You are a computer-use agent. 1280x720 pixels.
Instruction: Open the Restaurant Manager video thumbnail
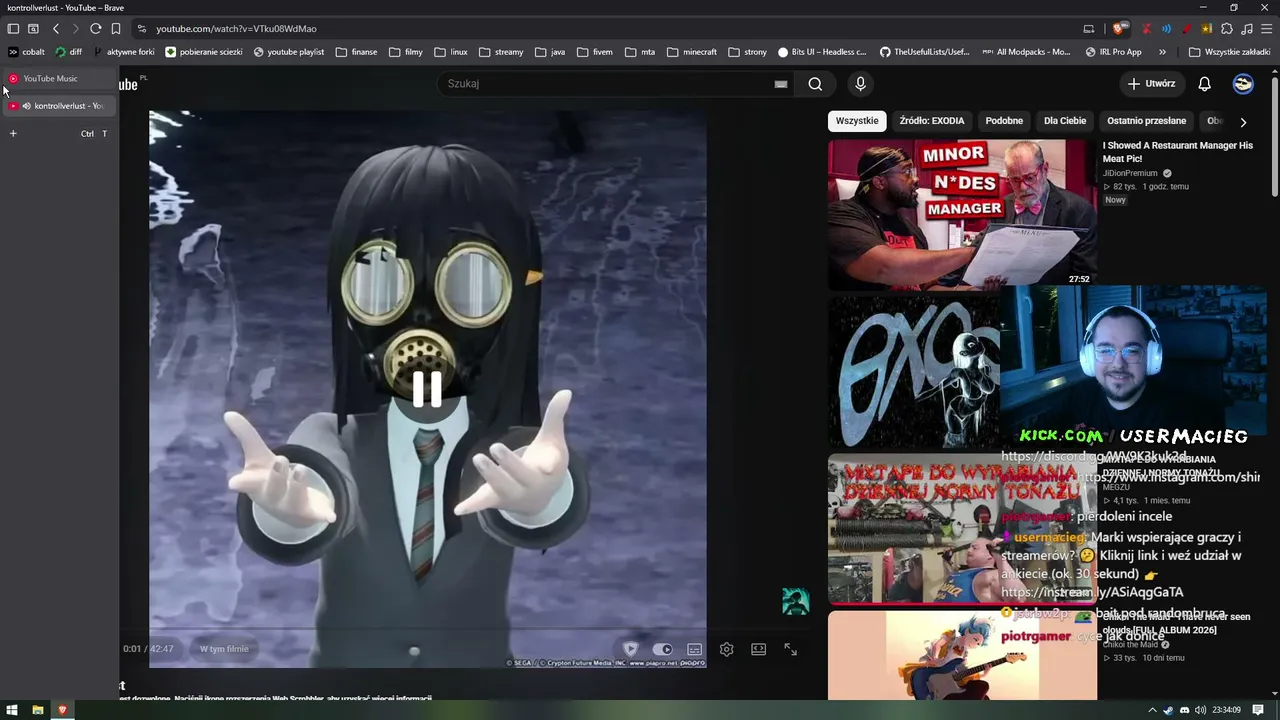coord(962,213)
